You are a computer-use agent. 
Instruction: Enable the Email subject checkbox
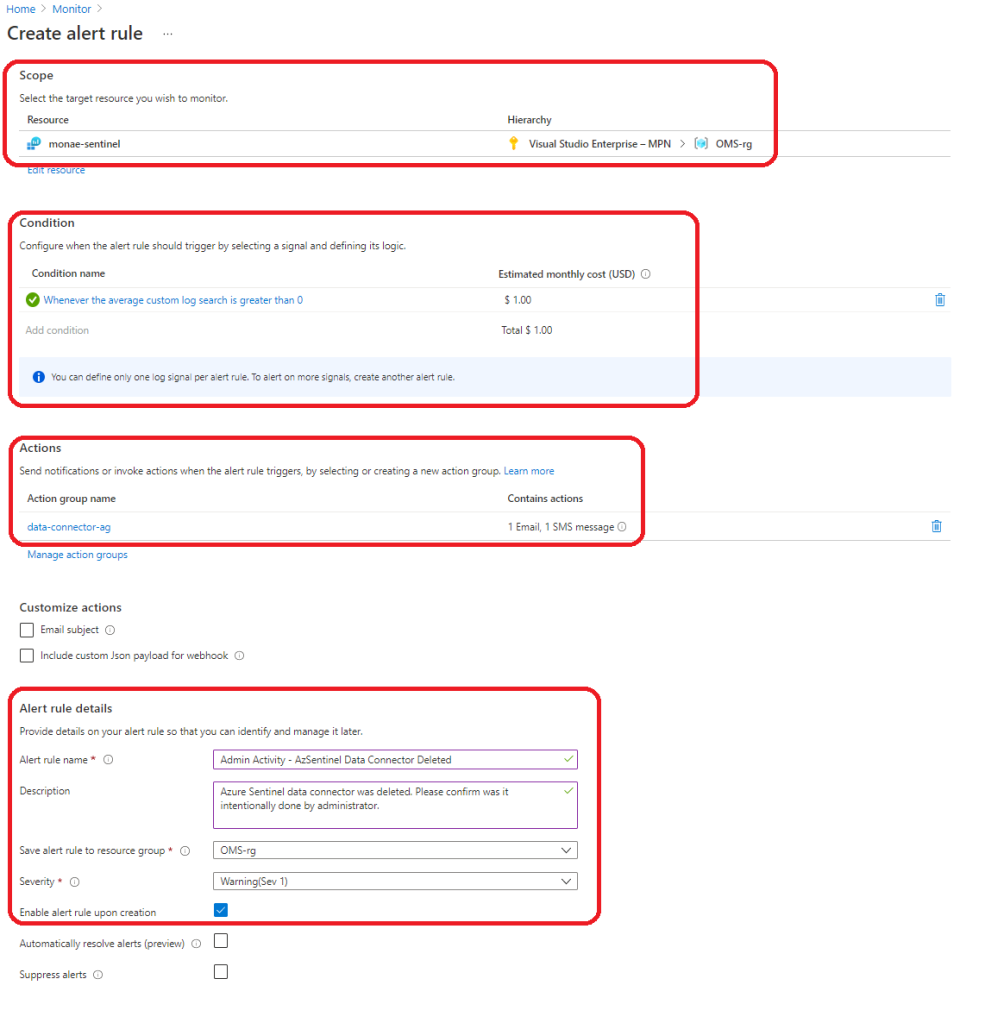pyautogui.click(x=27, y=630)
